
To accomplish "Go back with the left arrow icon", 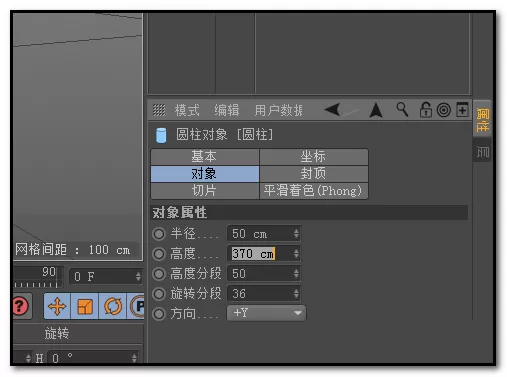I will [x=332, y=109].
